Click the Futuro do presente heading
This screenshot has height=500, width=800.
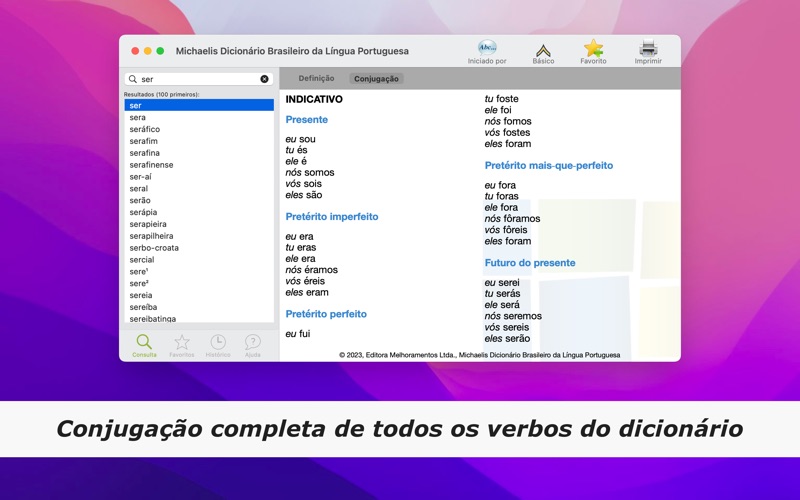coord(530,263)
